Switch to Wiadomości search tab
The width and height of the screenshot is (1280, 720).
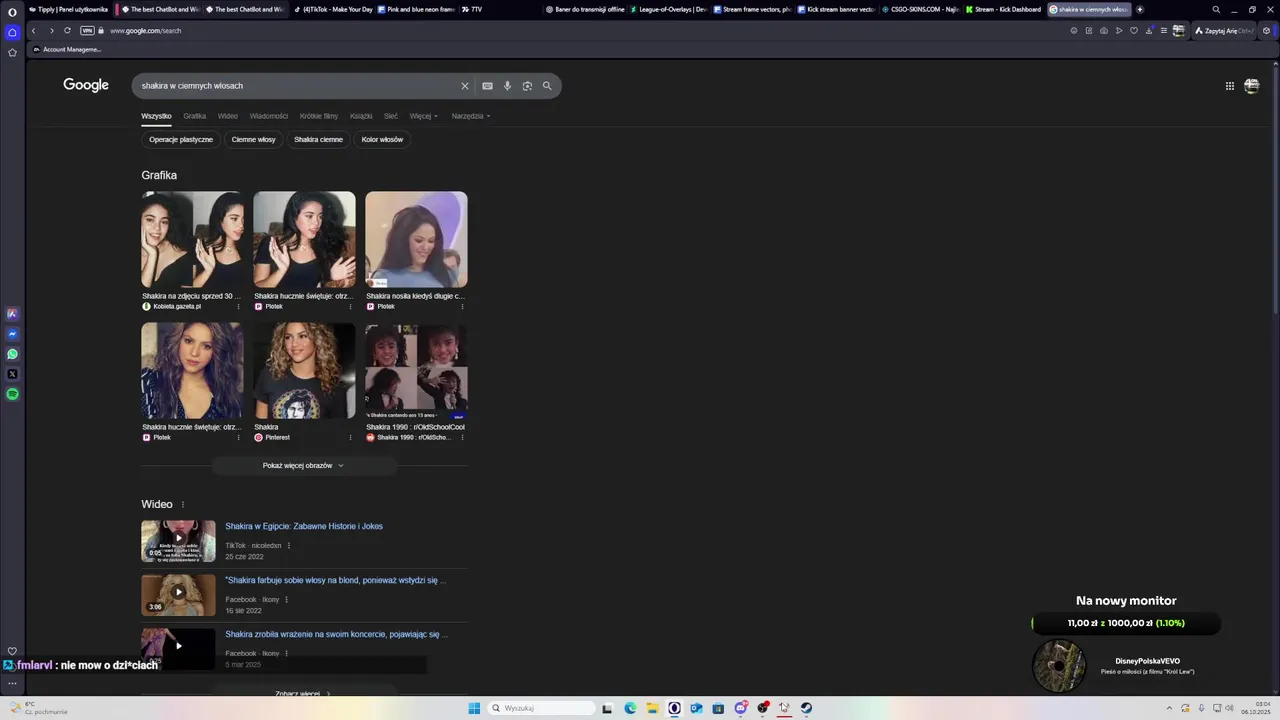269,116
